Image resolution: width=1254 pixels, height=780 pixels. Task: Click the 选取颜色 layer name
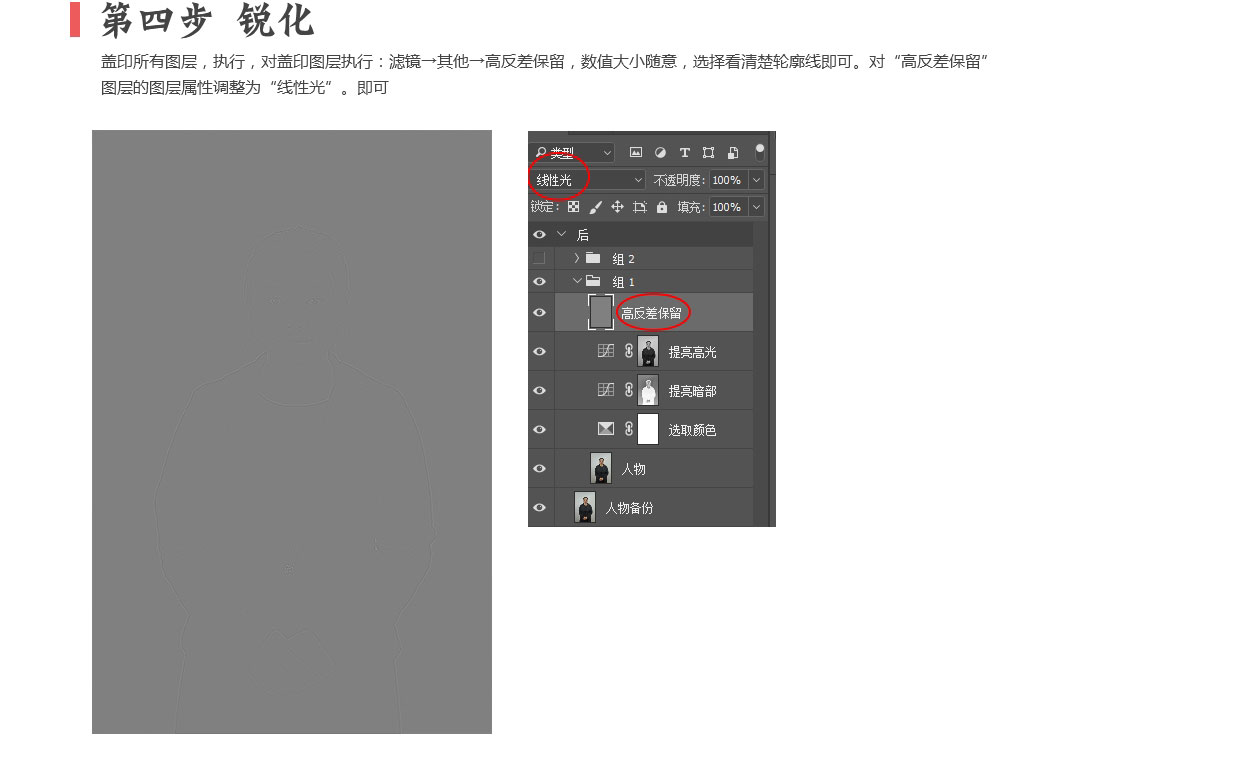pyautogui.click(x=693, y=431)
